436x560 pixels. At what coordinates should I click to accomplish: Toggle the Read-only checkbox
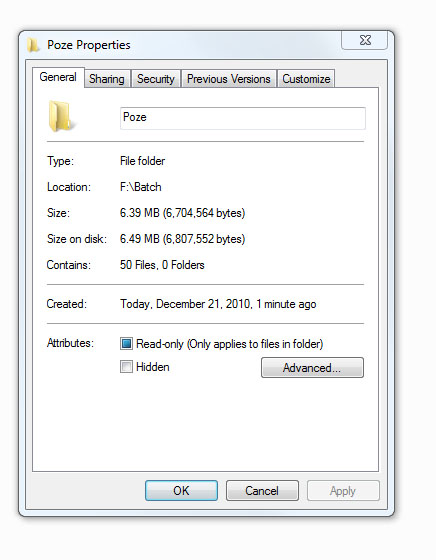pos(126,344)
